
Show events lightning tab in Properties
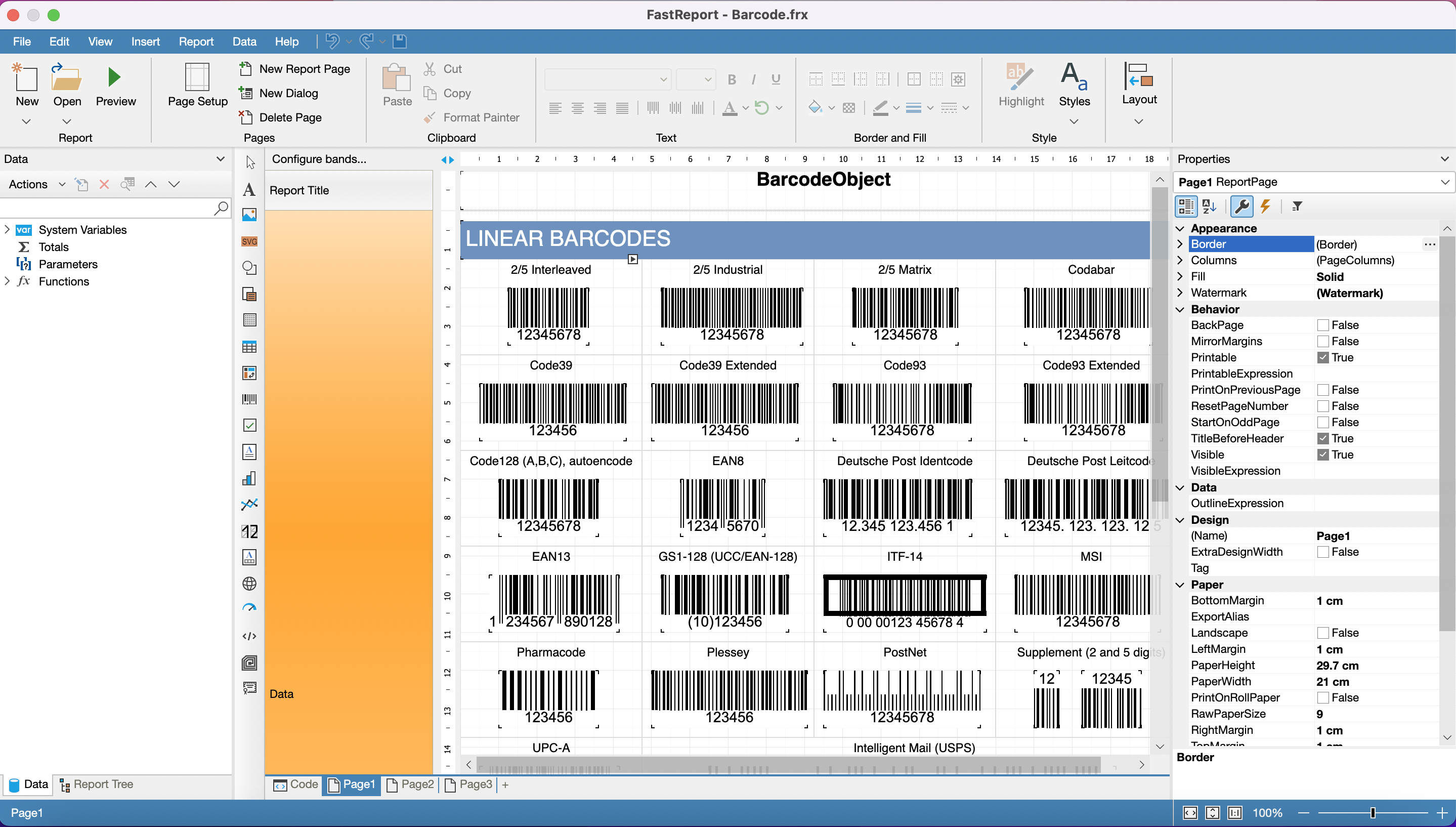coord(1265,206)
